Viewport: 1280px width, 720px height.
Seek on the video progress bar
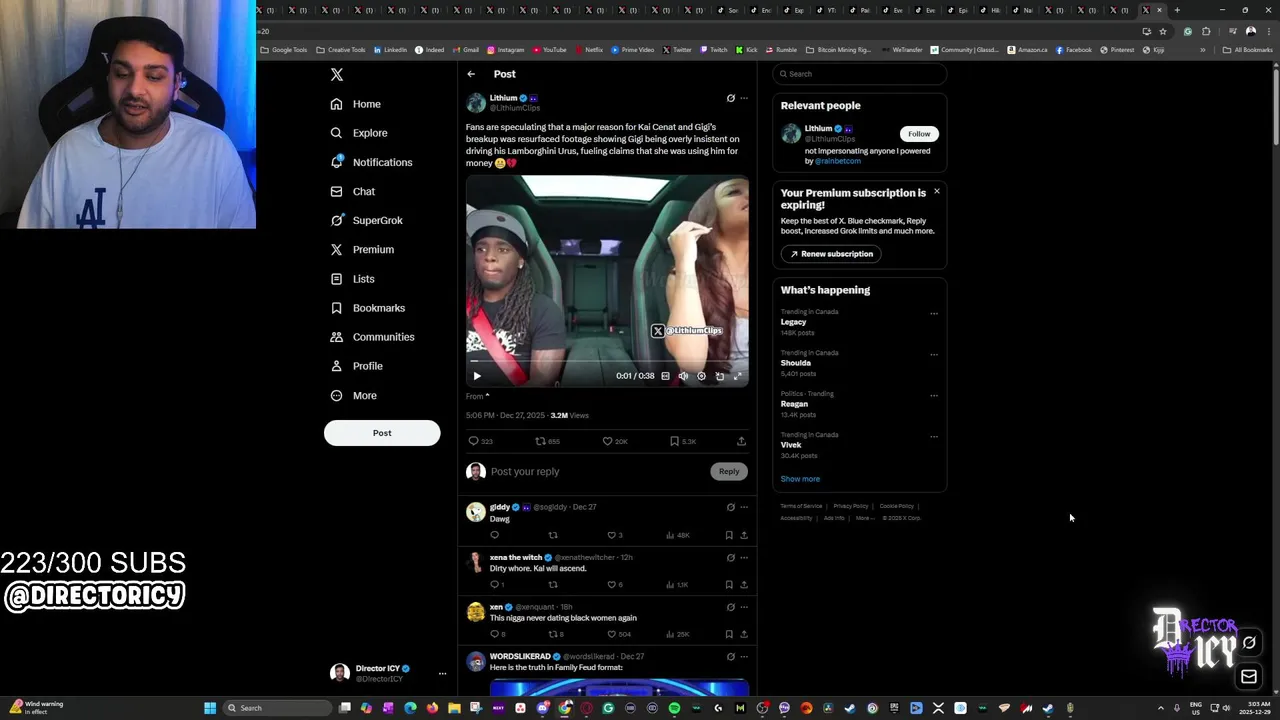point(607,361)
